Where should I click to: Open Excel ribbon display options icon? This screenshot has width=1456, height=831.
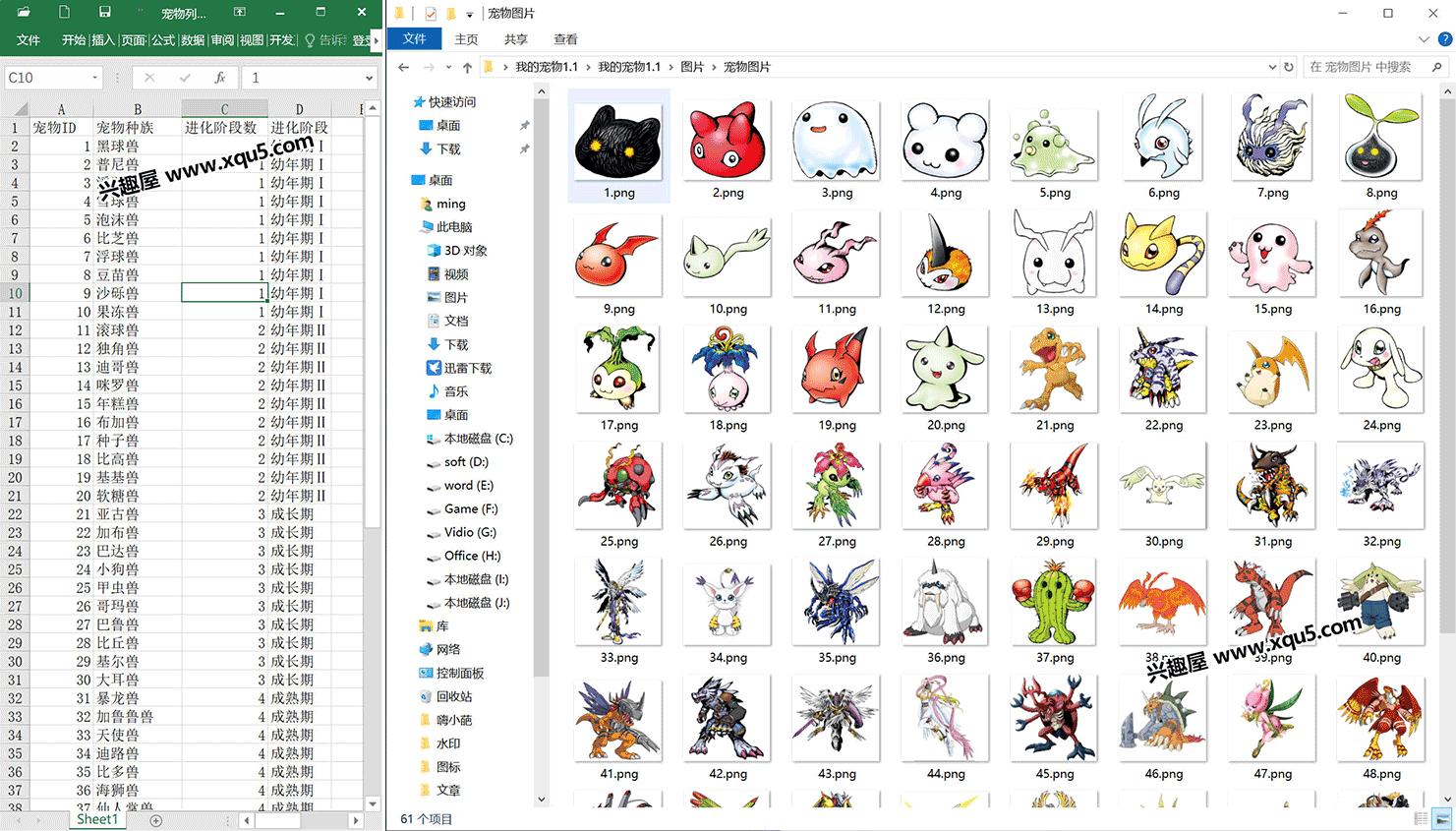[x=239, y=12]
